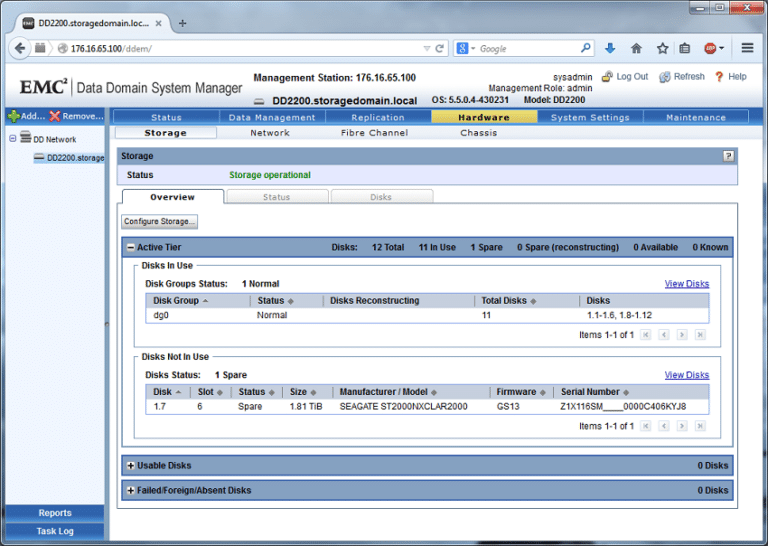Collapse the Active Tier section

[131, 247]
